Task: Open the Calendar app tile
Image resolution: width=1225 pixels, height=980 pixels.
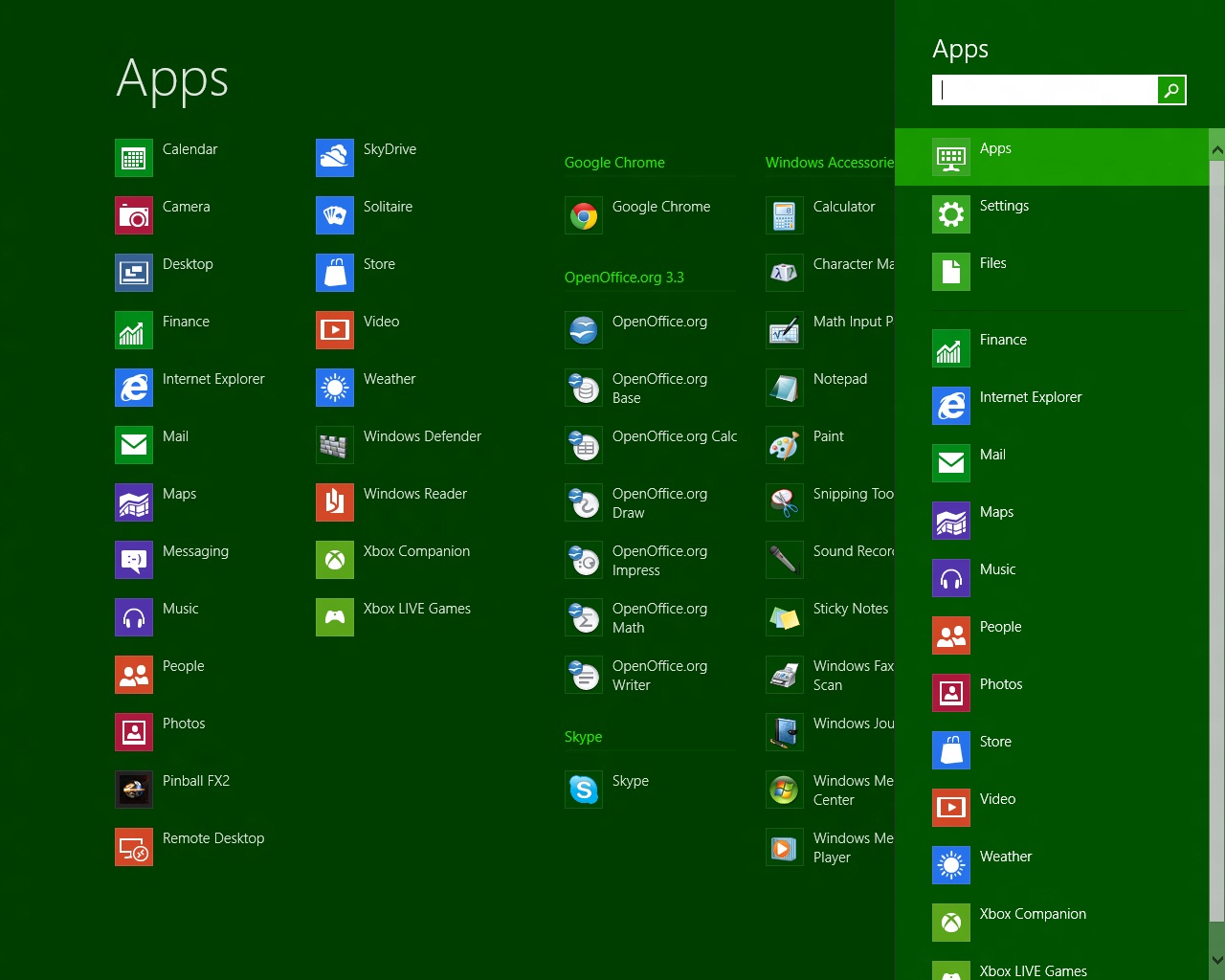Action: click(x=134, y=158)
